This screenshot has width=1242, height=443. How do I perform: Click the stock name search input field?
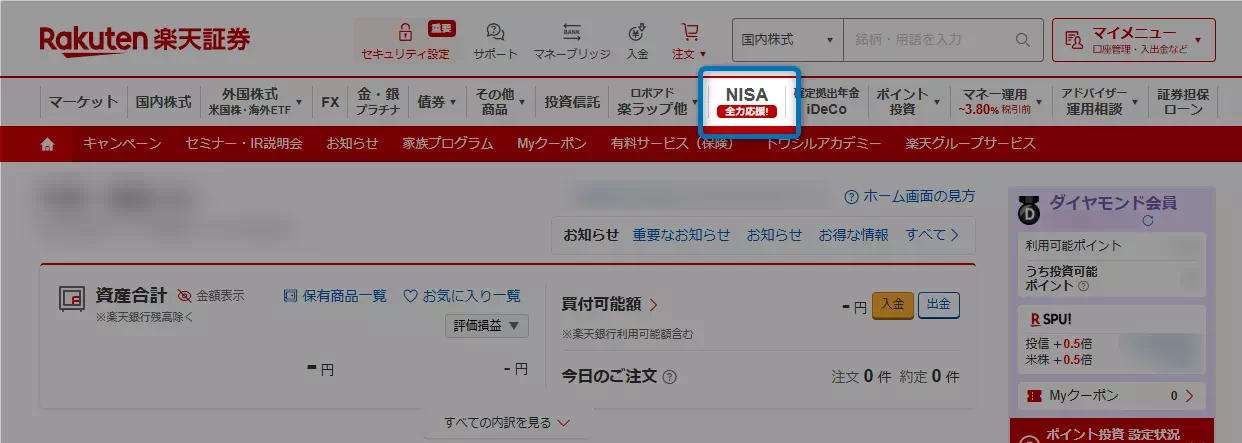pos(928,40)
